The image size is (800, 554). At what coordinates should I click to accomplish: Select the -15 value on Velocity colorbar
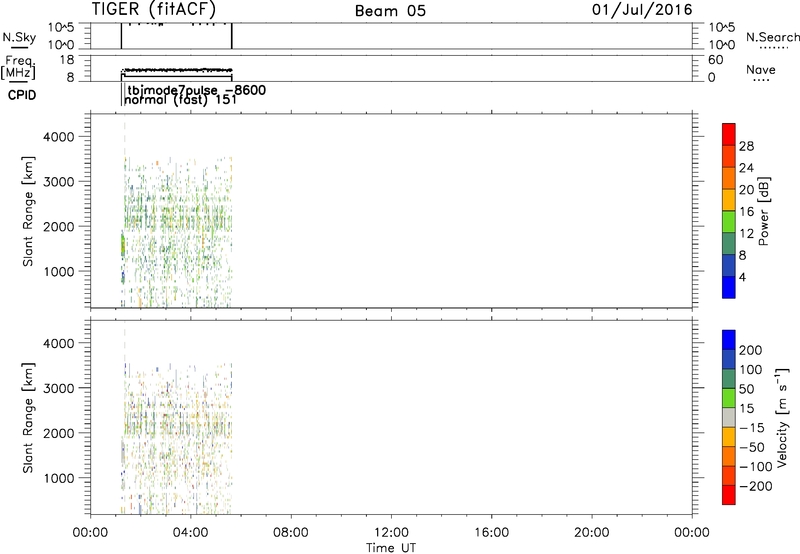(x=752, y=428)
